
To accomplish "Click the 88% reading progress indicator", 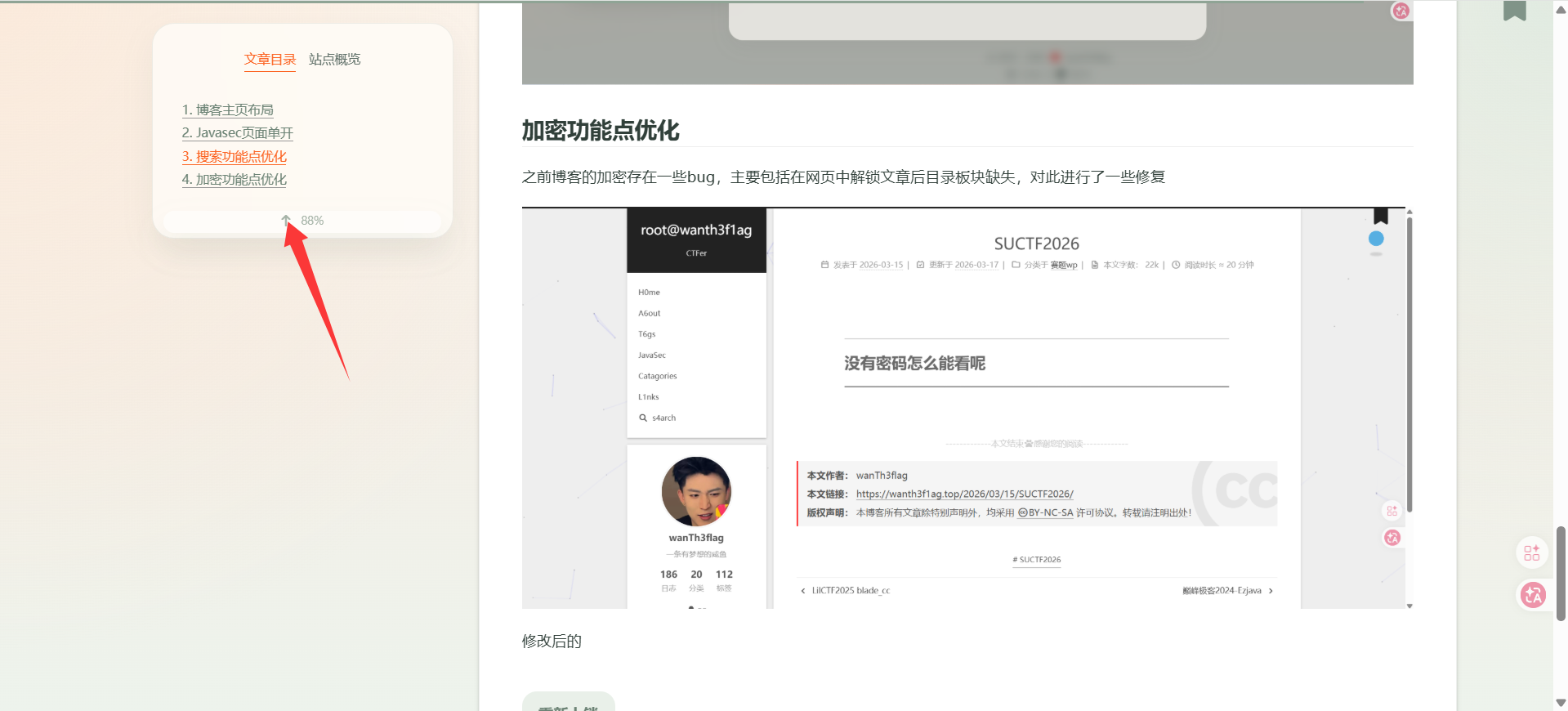I will click(312, 221).
